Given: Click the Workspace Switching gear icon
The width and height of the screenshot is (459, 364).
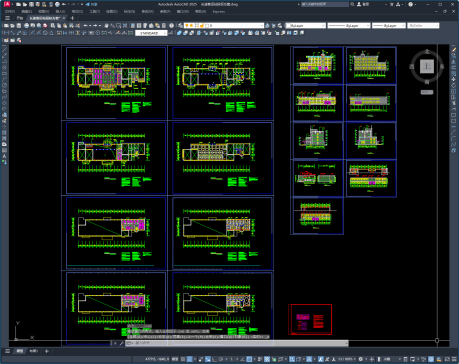Looking at the screenshot, I should pos(360,359).
